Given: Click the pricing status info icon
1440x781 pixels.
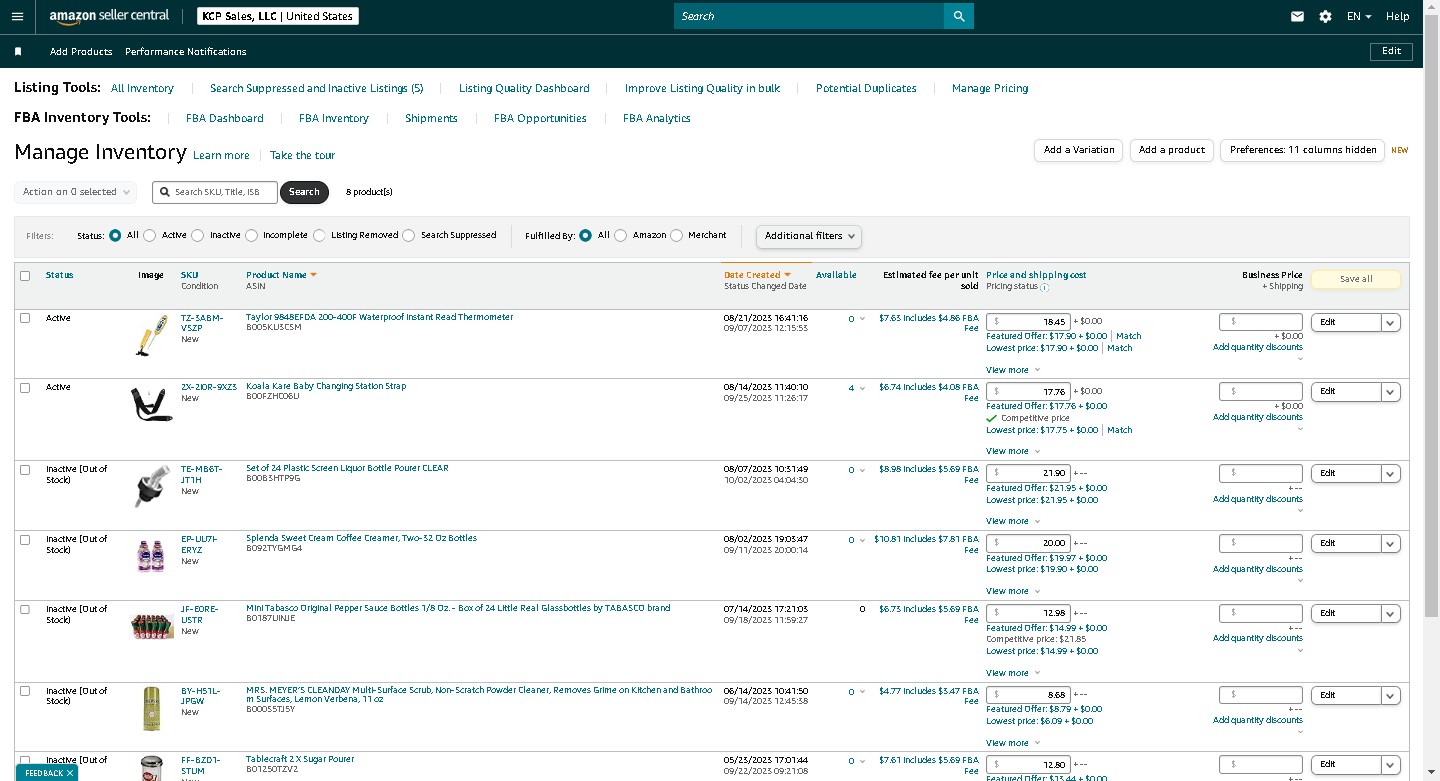Looking at the screenshot, I should point(1044,287).
